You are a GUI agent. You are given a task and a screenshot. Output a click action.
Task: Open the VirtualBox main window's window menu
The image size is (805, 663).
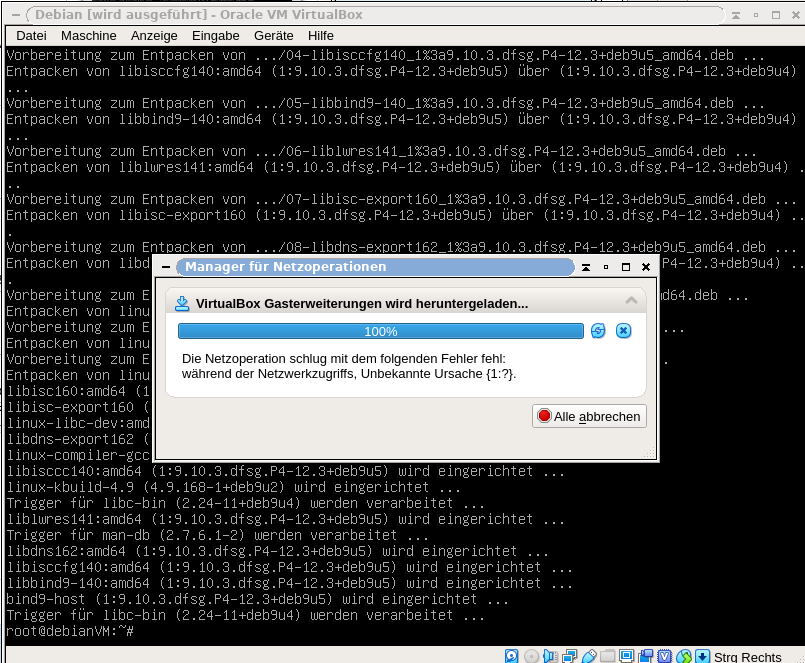click(16, 15)
